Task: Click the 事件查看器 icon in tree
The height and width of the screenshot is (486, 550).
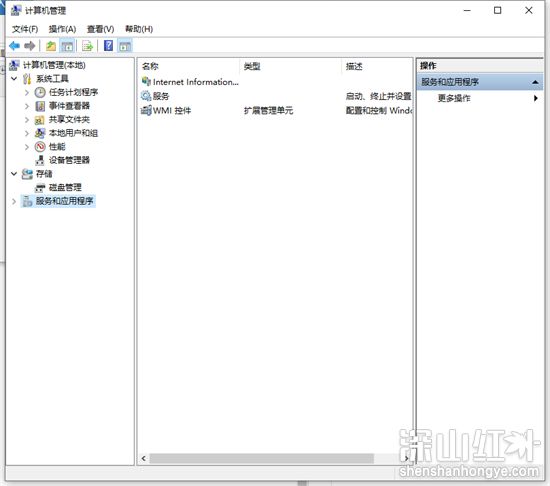Action: 40,106
